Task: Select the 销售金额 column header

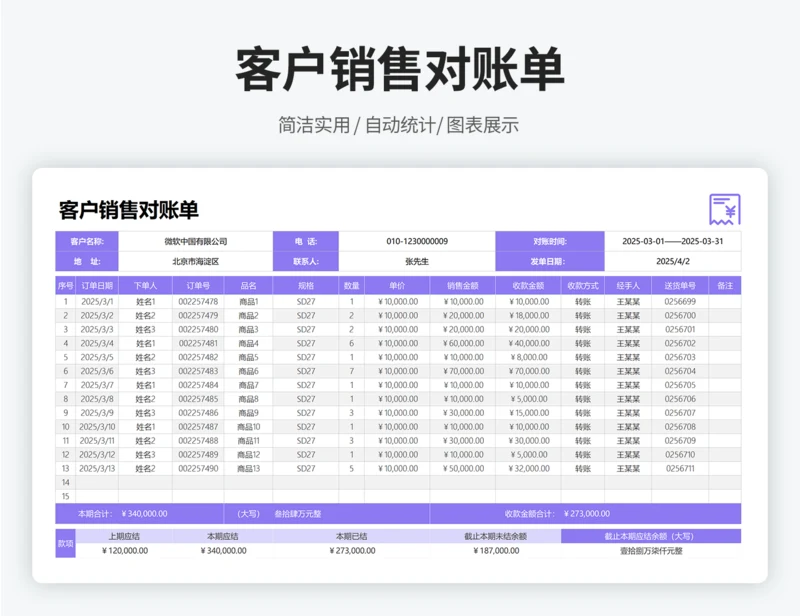Action: click(x=463, y=286)
